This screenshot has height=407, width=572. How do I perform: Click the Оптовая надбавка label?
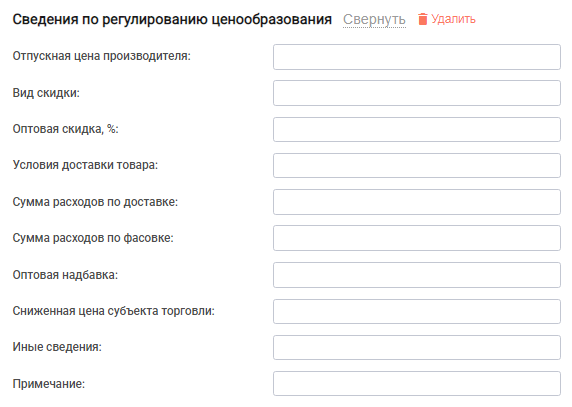coord(65,275)
